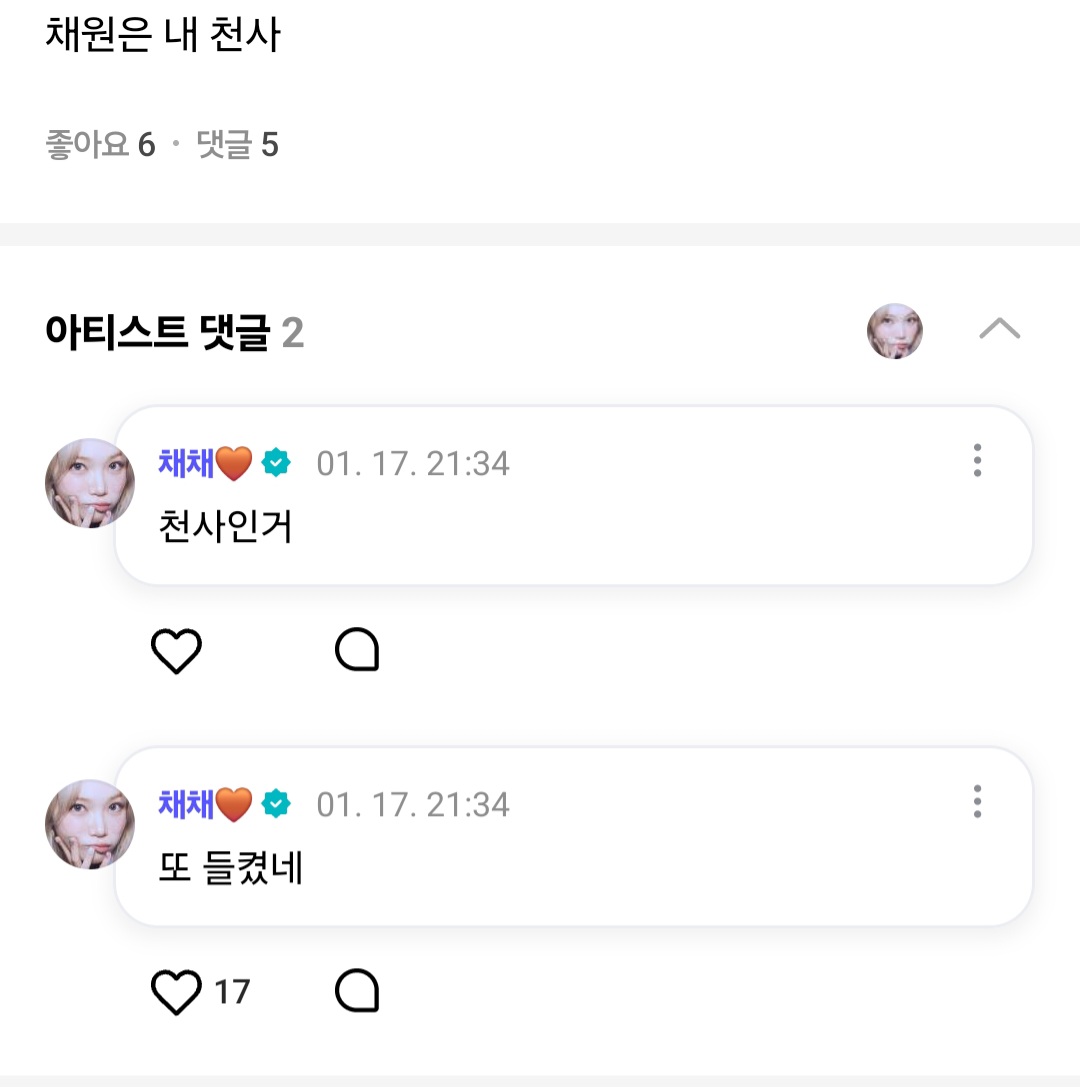The image size is (1080, 1087).
Task: Tap the '또 들켰네' comment bubble text
Action: coord(231,869)
